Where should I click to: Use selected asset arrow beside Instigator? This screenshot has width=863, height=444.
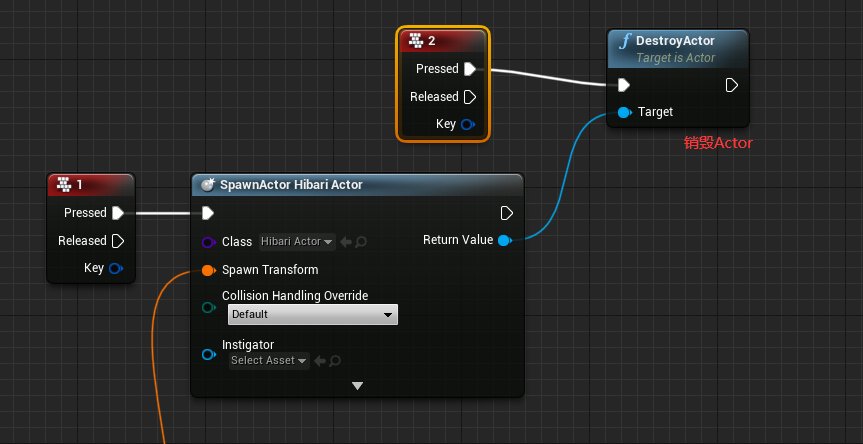coord(320,361)
